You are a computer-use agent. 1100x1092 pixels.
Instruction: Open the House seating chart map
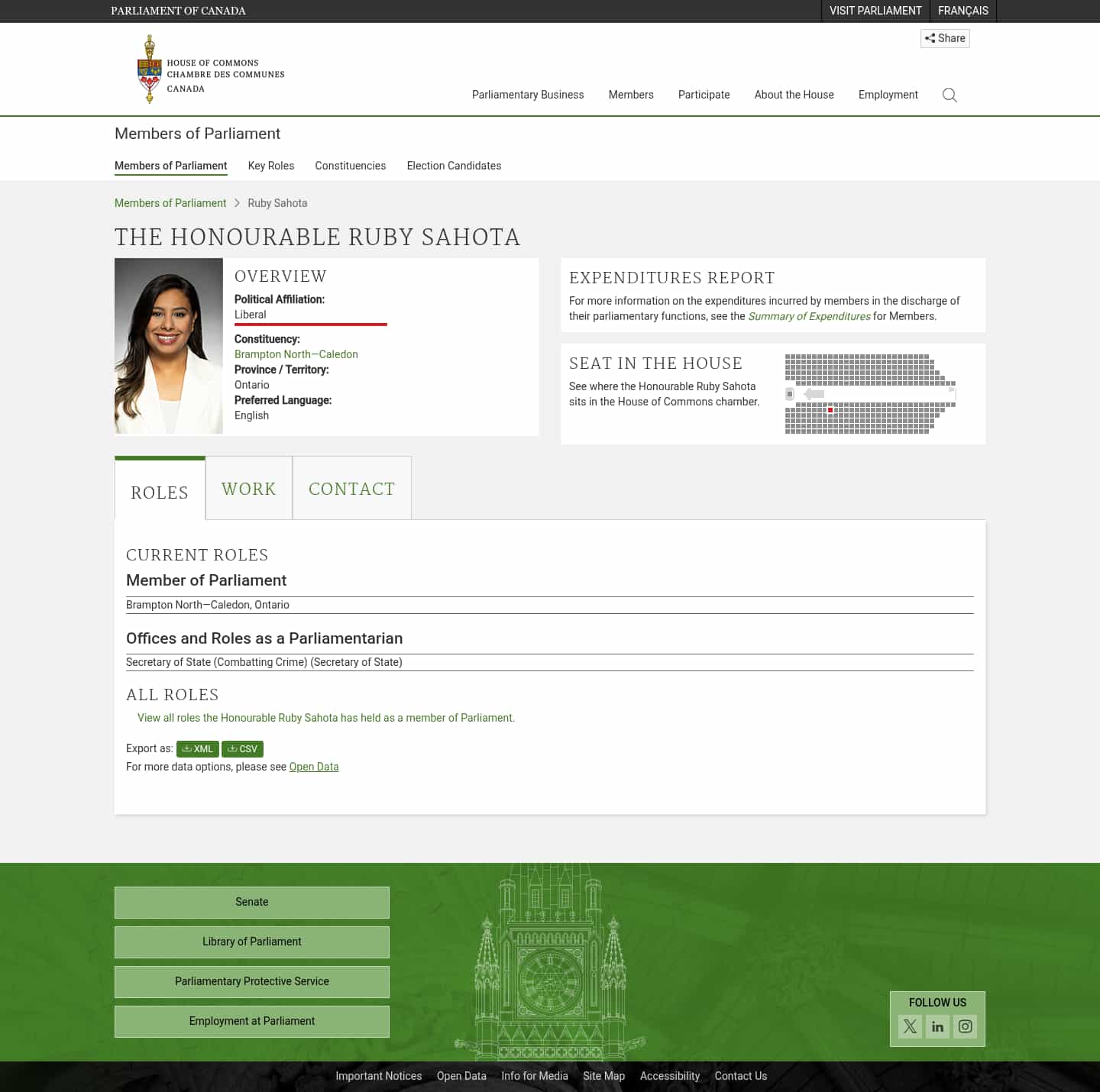click(870, 394)
